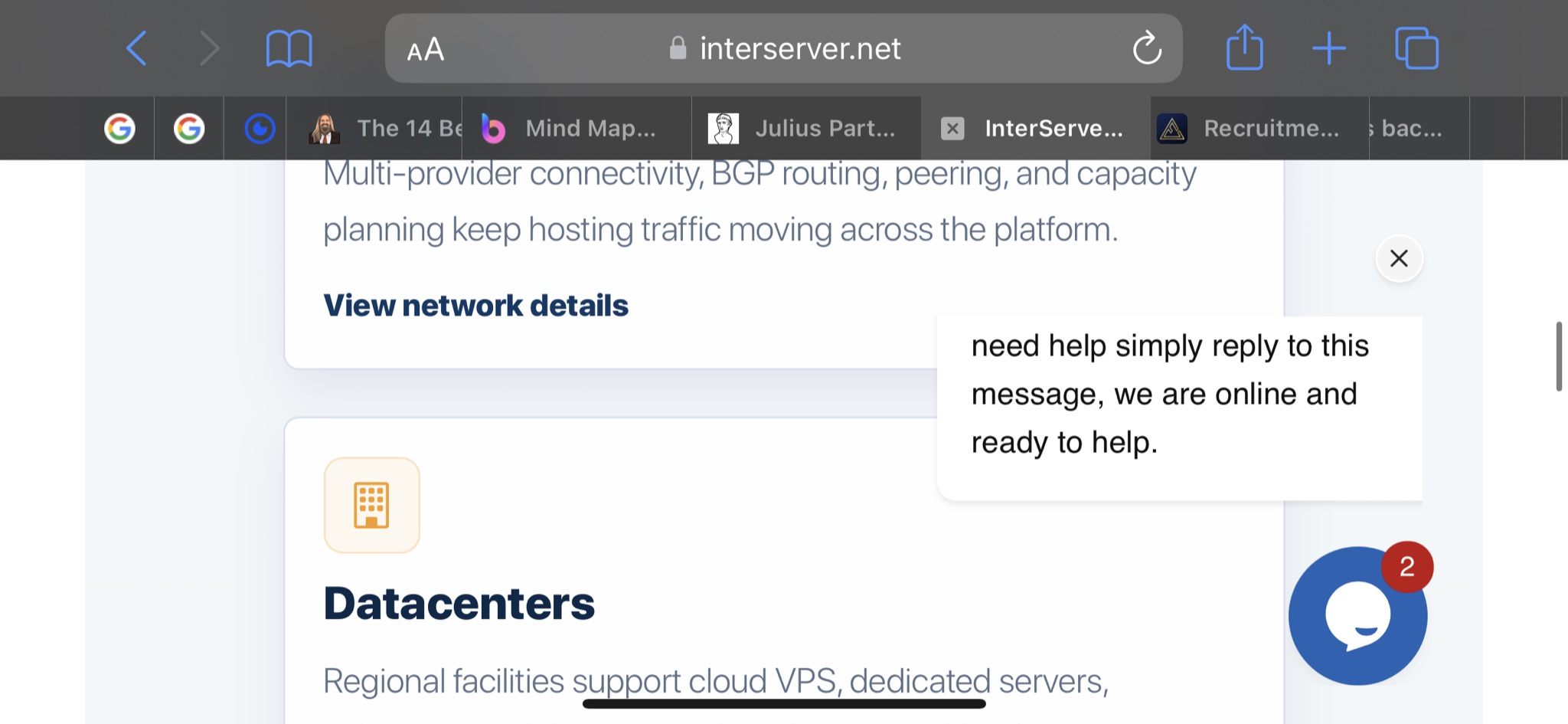Click the page's vertical scrollbar thumb
Viewport: 1568px width, 724px height.
1559,356
